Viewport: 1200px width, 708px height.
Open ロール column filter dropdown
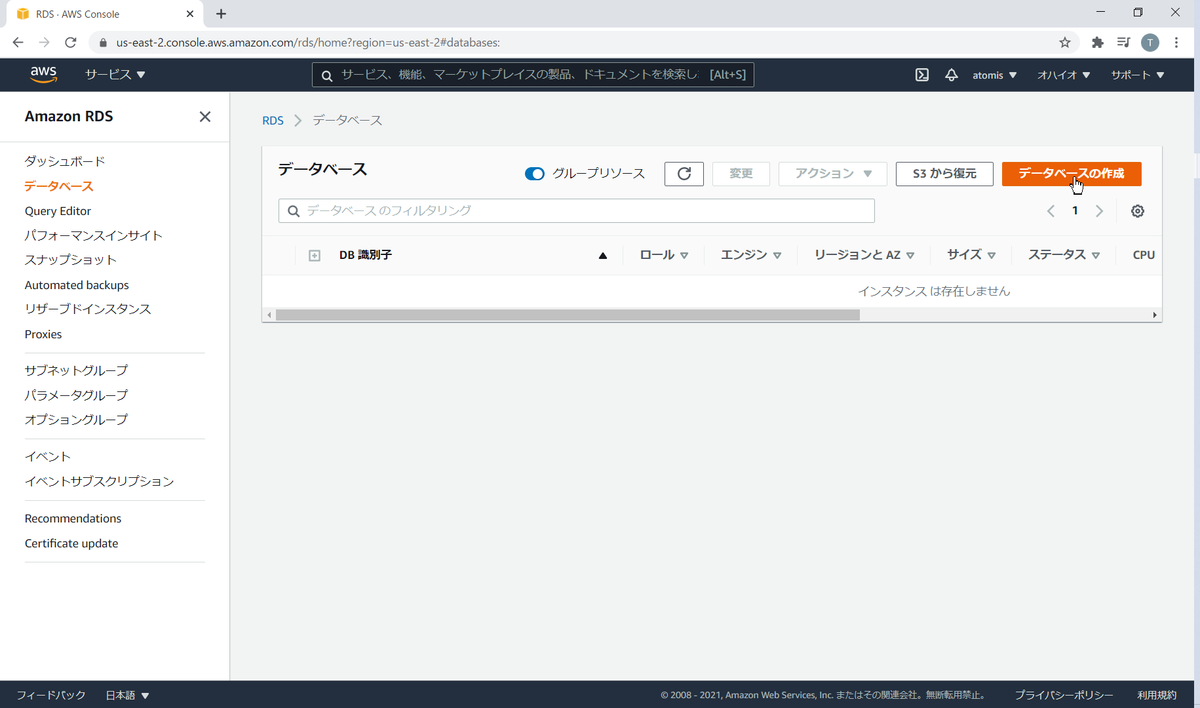[684, 256]
